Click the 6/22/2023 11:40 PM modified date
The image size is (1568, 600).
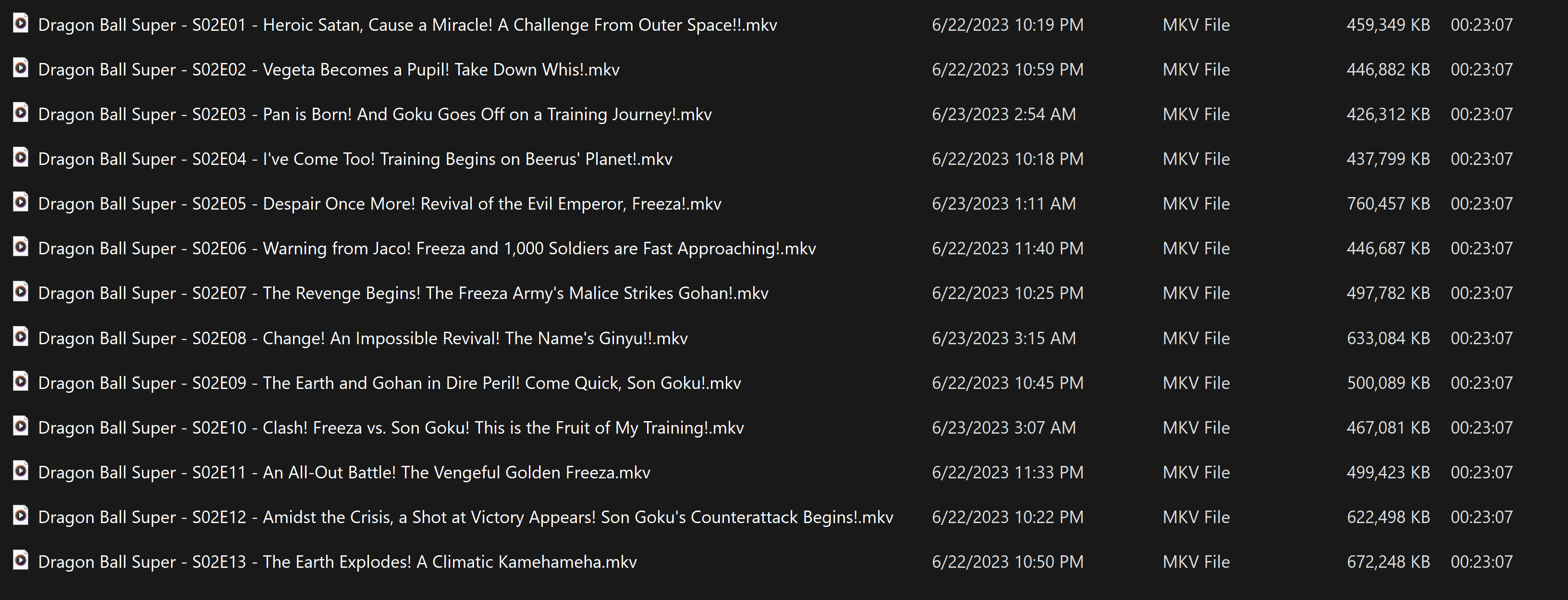pyautogui.click(x=1007, y=249)
